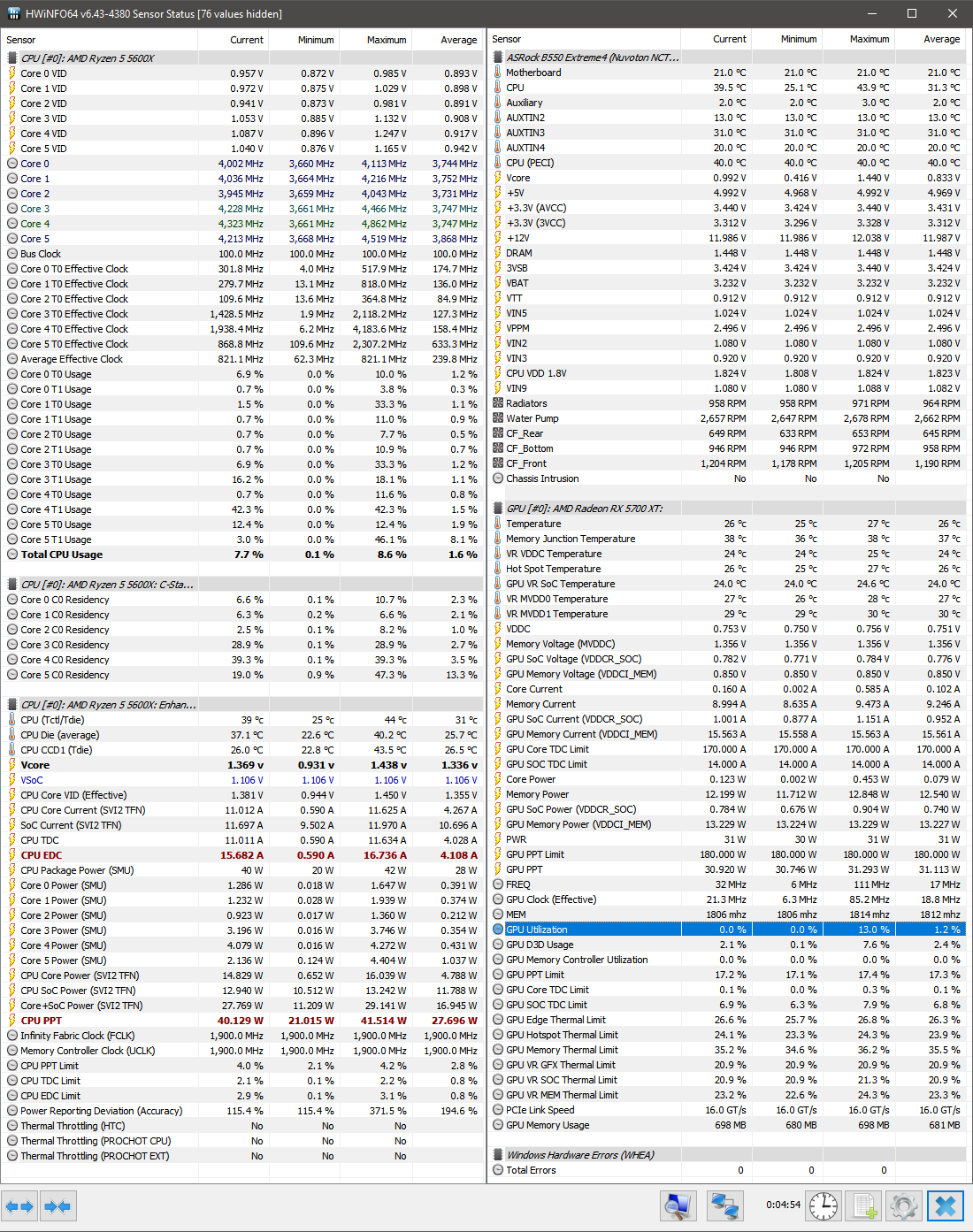Select the Core 3 C0 Residency row
This screenshot has width=973, height=1232.
click(x=242, y=645)
